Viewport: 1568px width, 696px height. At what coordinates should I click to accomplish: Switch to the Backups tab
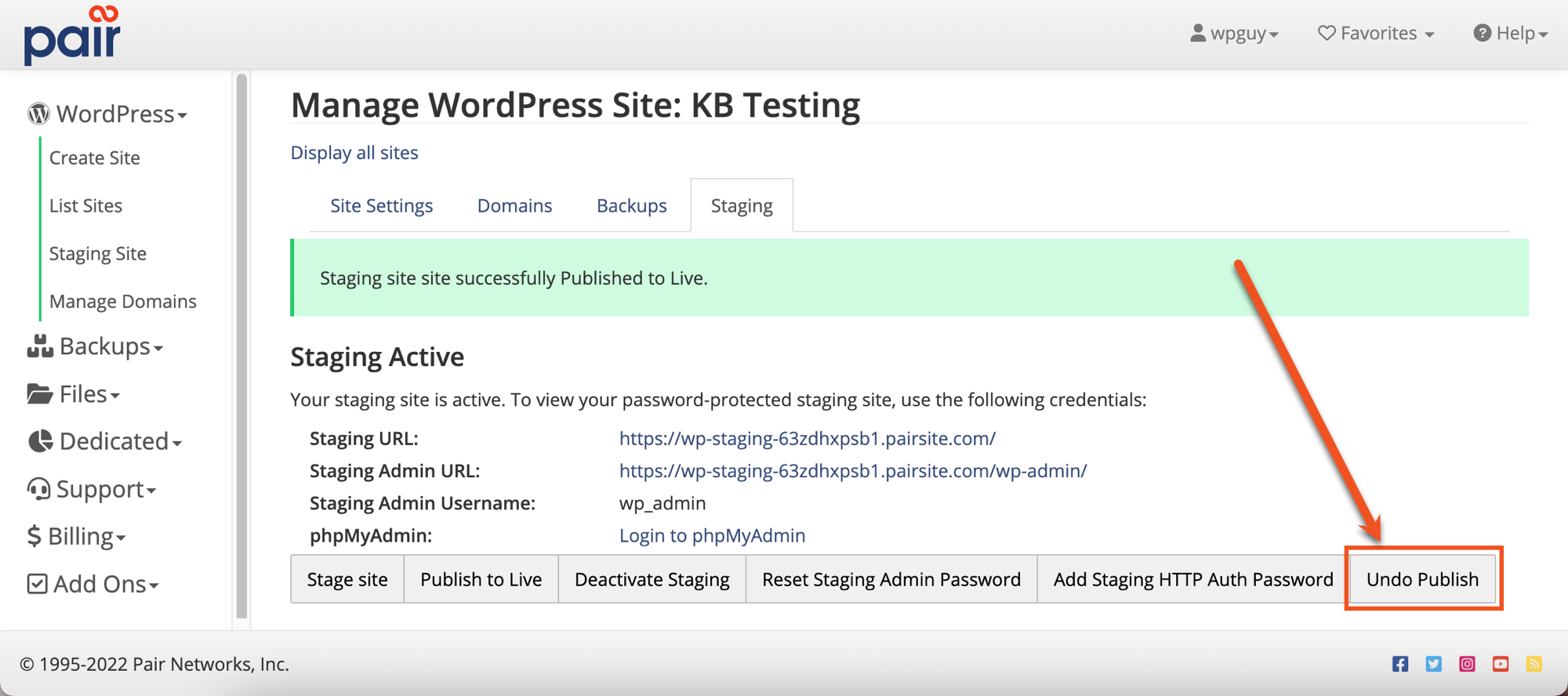(x=632, y=205)
